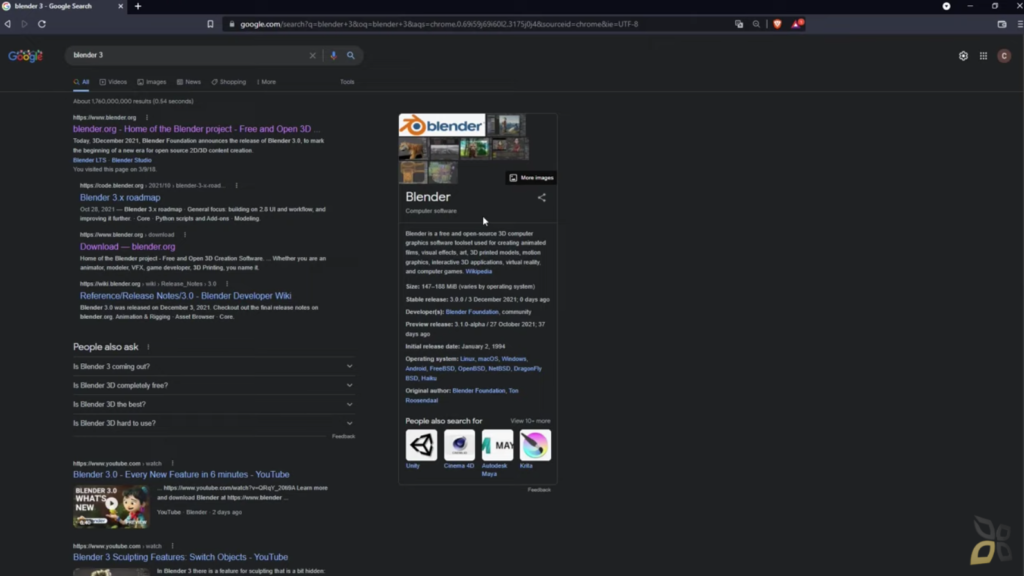Select Krita thumbnail
Viewport: 1024px width, 576px height.
click(x=535, y=445)
